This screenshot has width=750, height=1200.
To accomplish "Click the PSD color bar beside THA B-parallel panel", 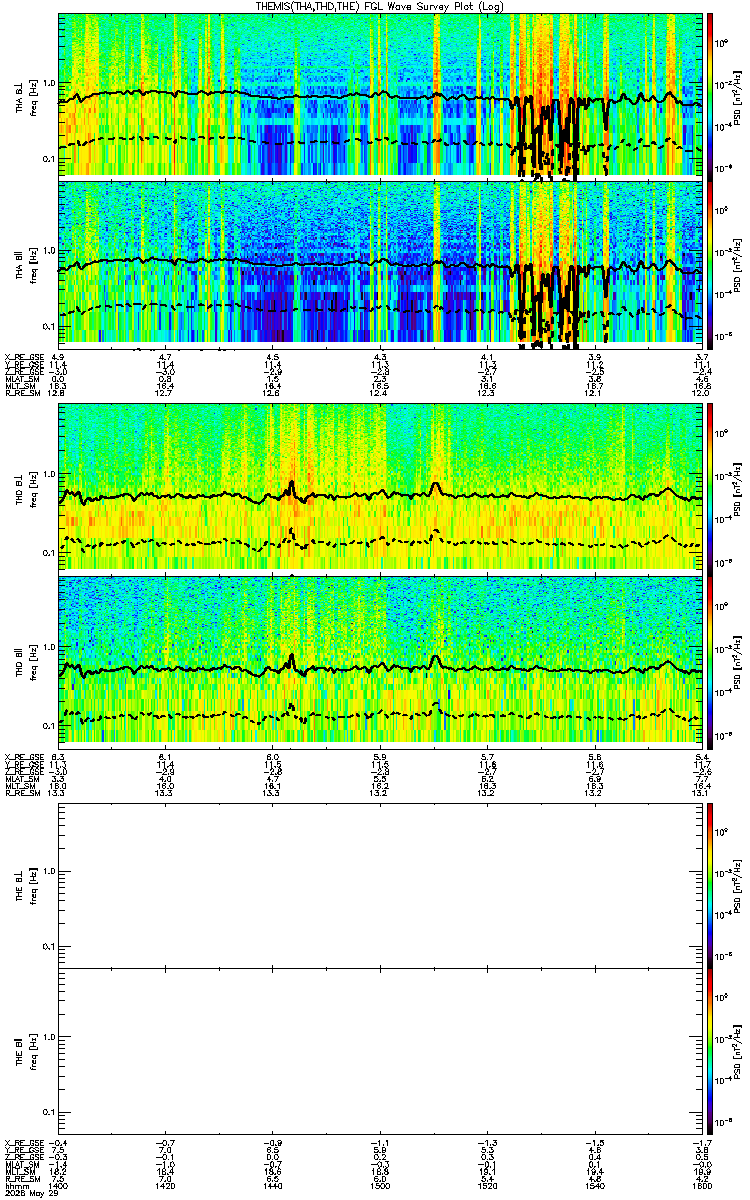I will click(x=709, y=265).
